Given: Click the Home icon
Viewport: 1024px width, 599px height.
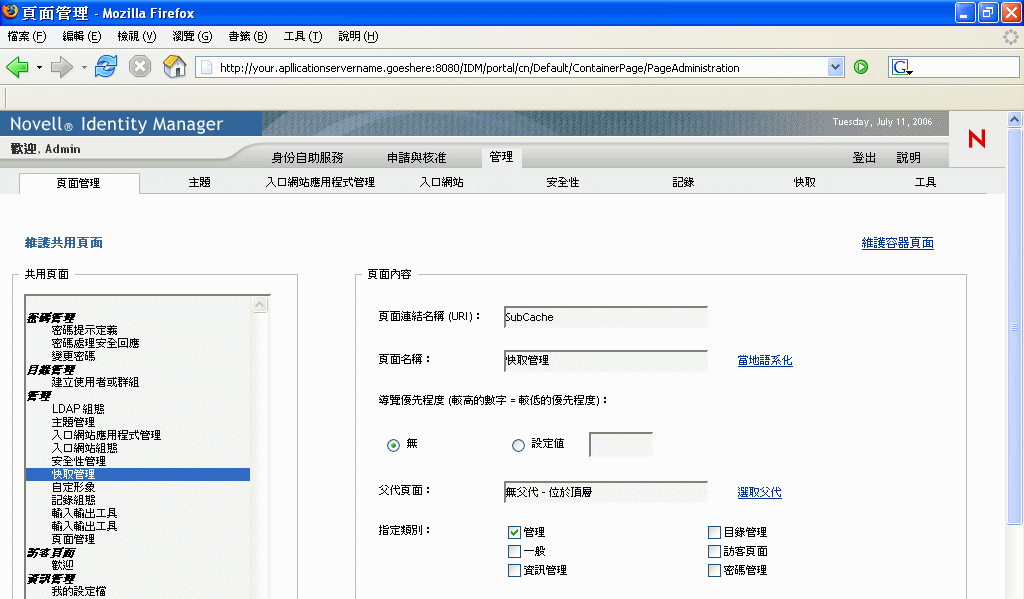Looking at the screenshot, I should pos(174,67).
